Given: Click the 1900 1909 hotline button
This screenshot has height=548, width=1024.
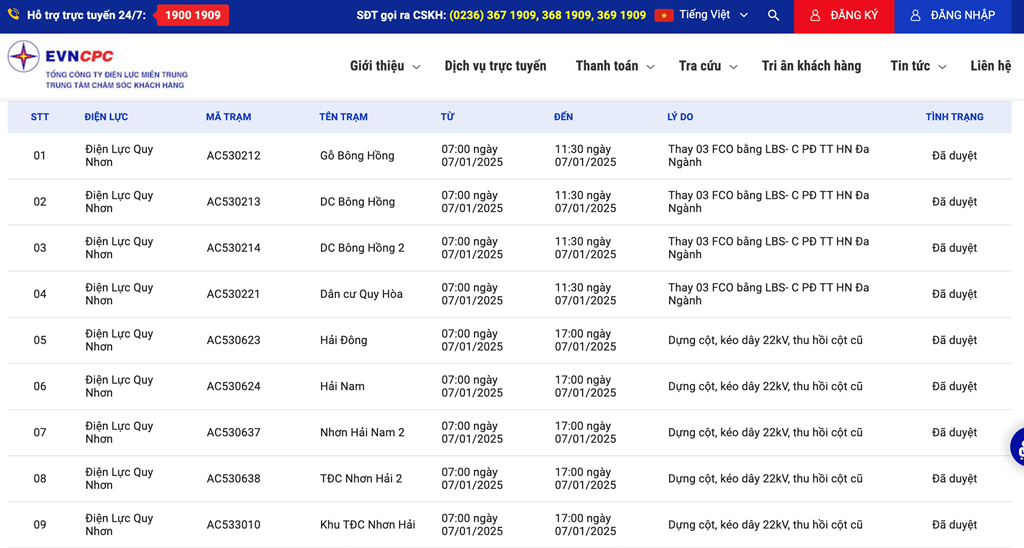Looking at the screenshot, I should (x=193, y=16).
